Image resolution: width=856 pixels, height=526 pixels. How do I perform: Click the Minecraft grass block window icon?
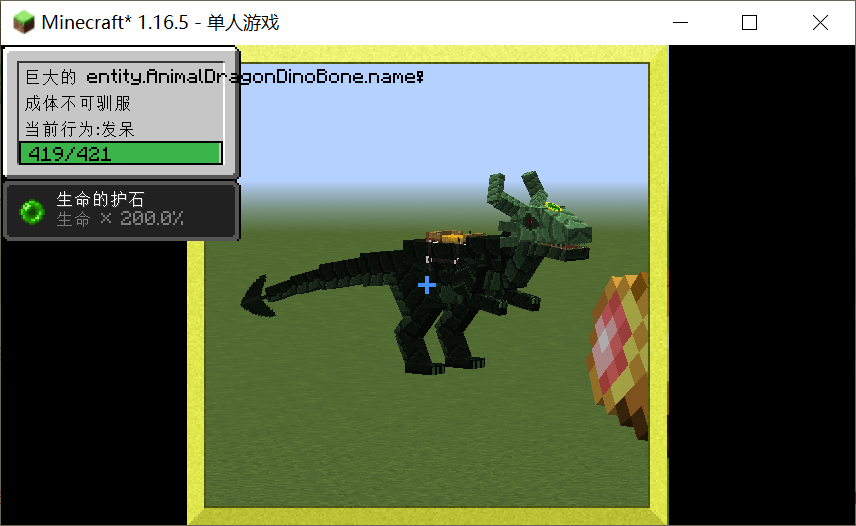(23, 22)
